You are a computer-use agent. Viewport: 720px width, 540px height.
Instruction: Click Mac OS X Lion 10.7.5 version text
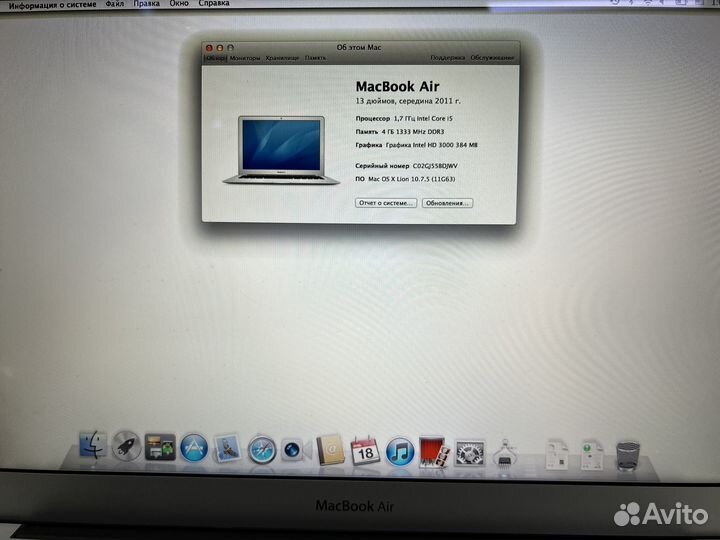[411, 179]
